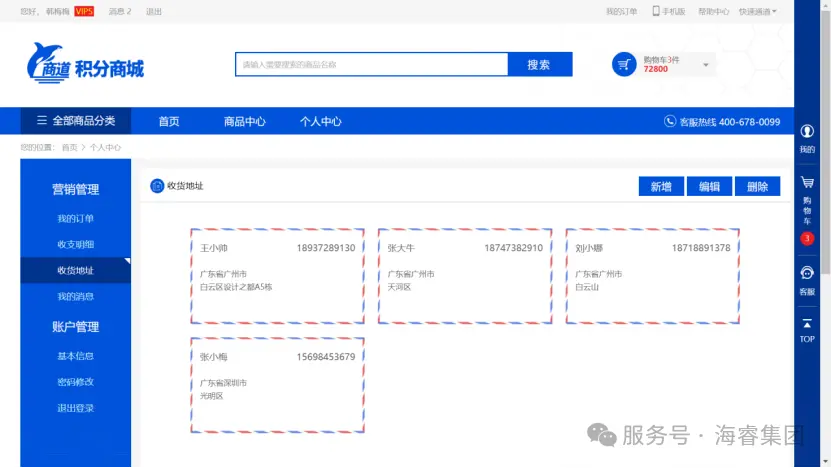
Task: Open the blue shopping cart icon in header
Action: [624, 65]
